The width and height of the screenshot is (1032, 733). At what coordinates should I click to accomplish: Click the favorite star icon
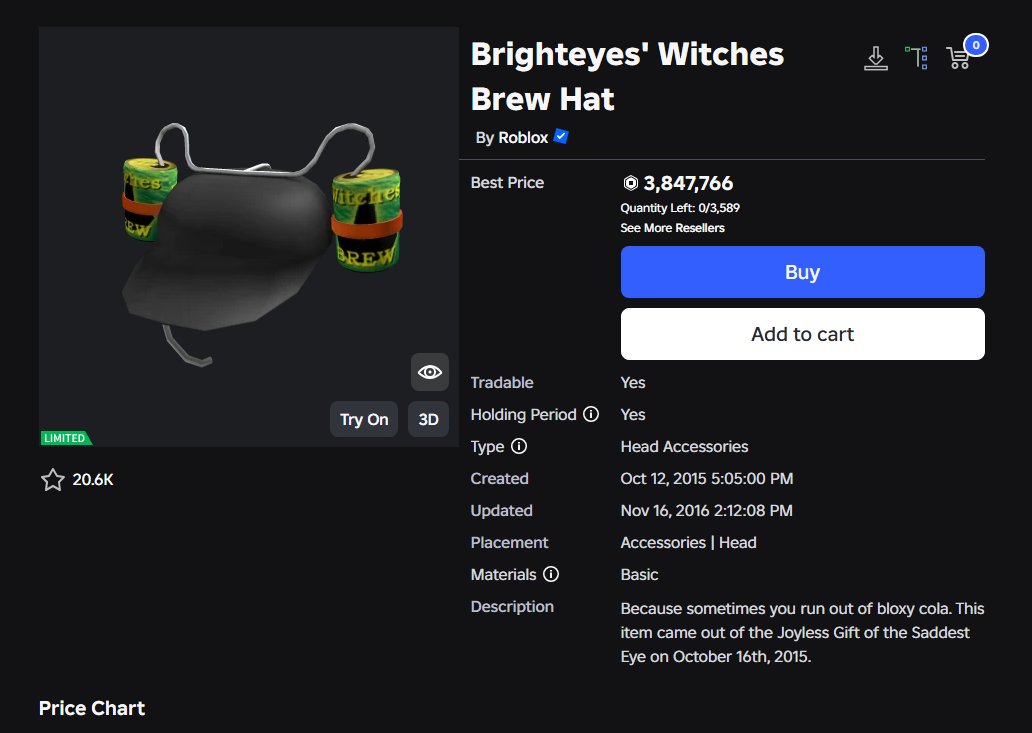[x=53, y=480]
